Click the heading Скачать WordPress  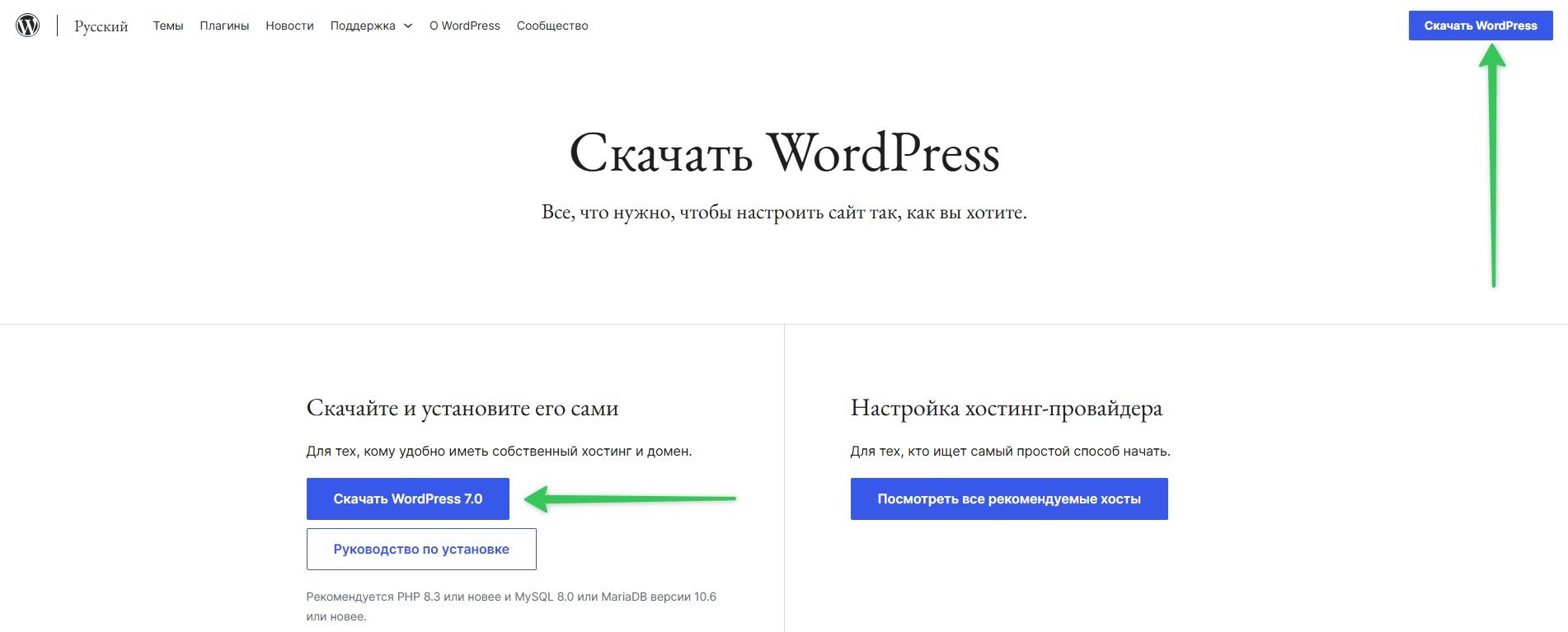[x=784, y=153]
